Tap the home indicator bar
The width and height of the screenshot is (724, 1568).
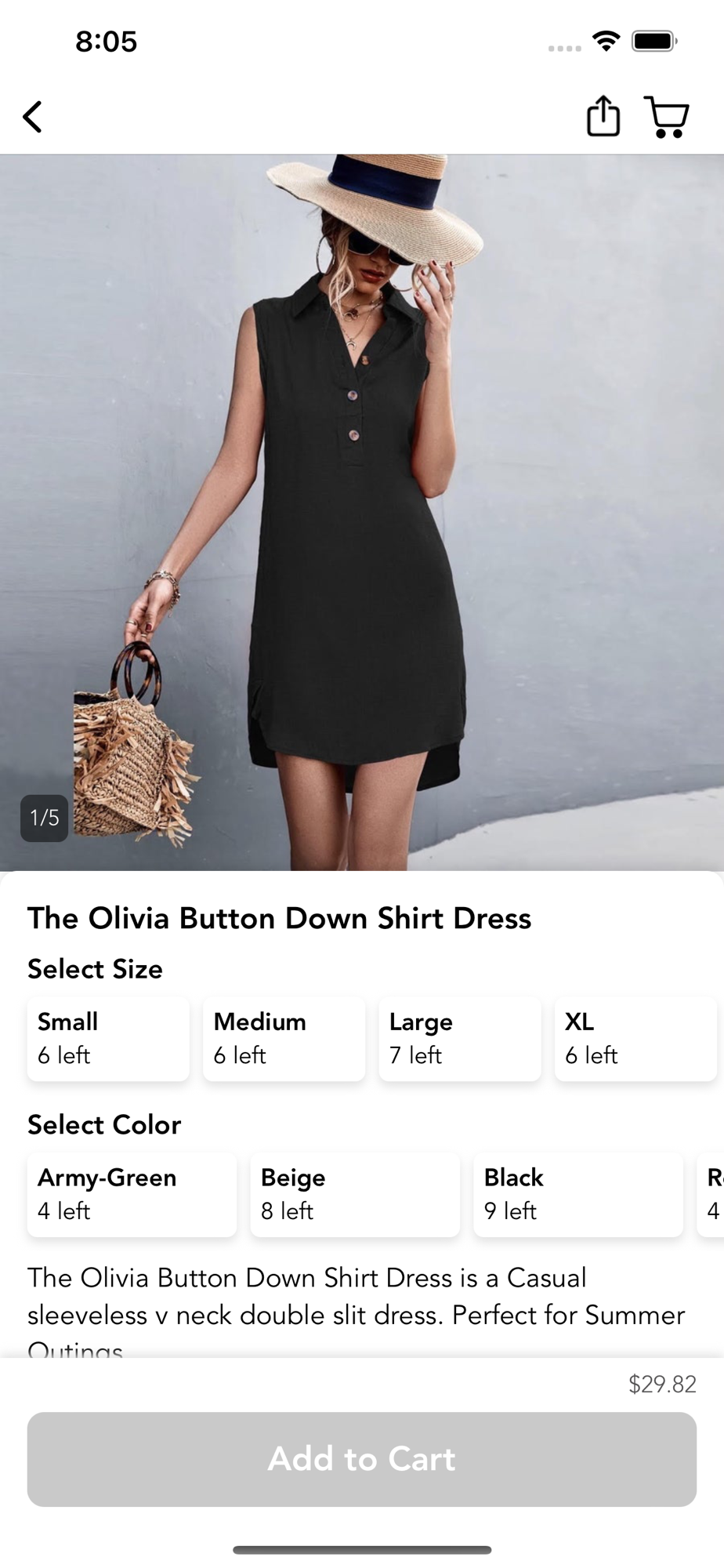pyautogui.click(x=362, y=1549)
